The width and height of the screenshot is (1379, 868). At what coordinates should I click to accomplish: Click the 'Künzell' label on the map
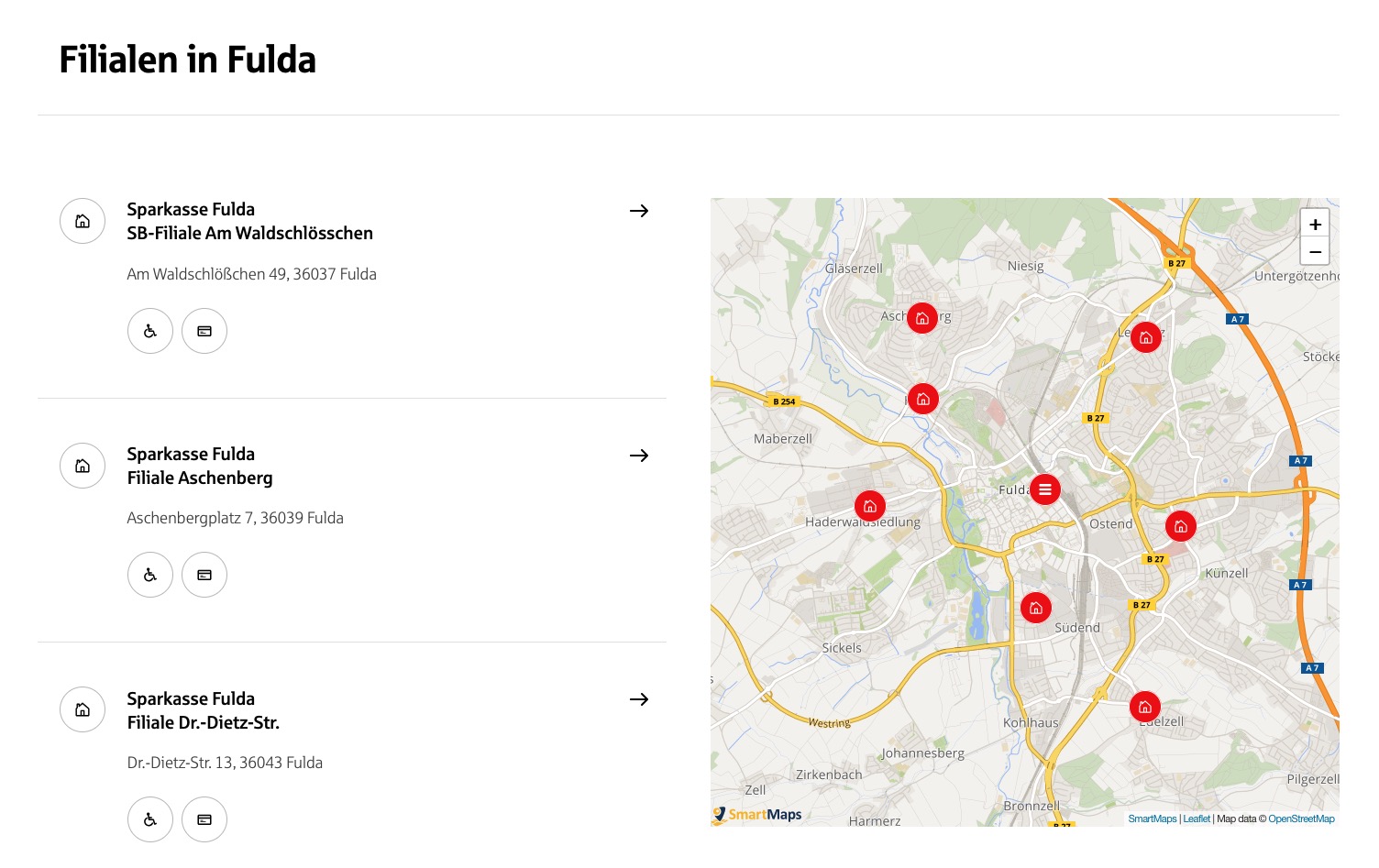click(x=1227, y=573)
